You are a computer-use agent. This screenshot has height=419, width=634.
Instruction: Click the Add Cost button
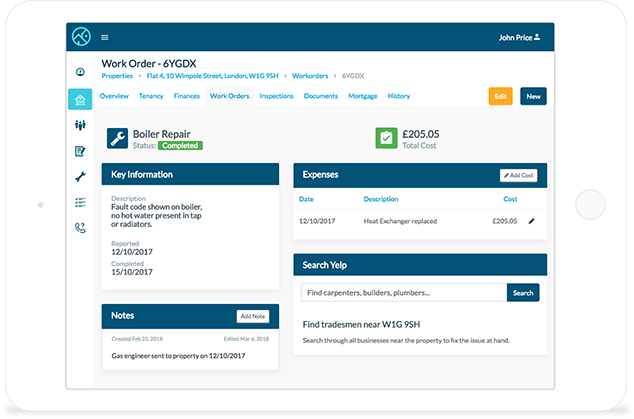[518, 176]
